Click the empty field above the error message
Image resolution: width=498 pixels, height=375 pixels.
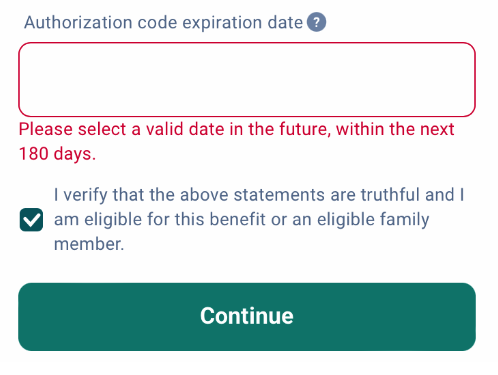[247, 79]
